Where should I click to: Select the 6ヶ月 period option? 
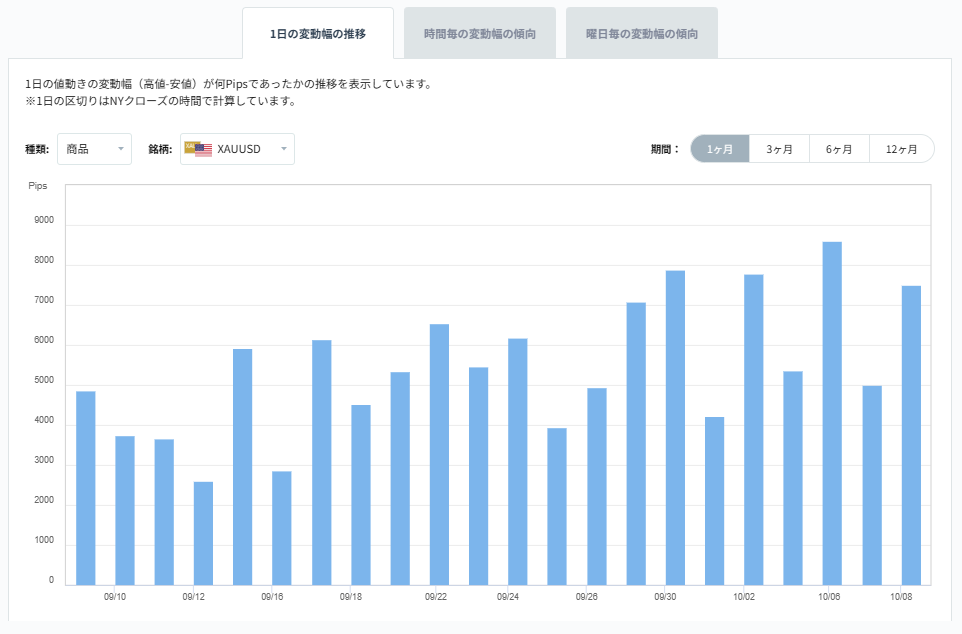coord(839,149)
